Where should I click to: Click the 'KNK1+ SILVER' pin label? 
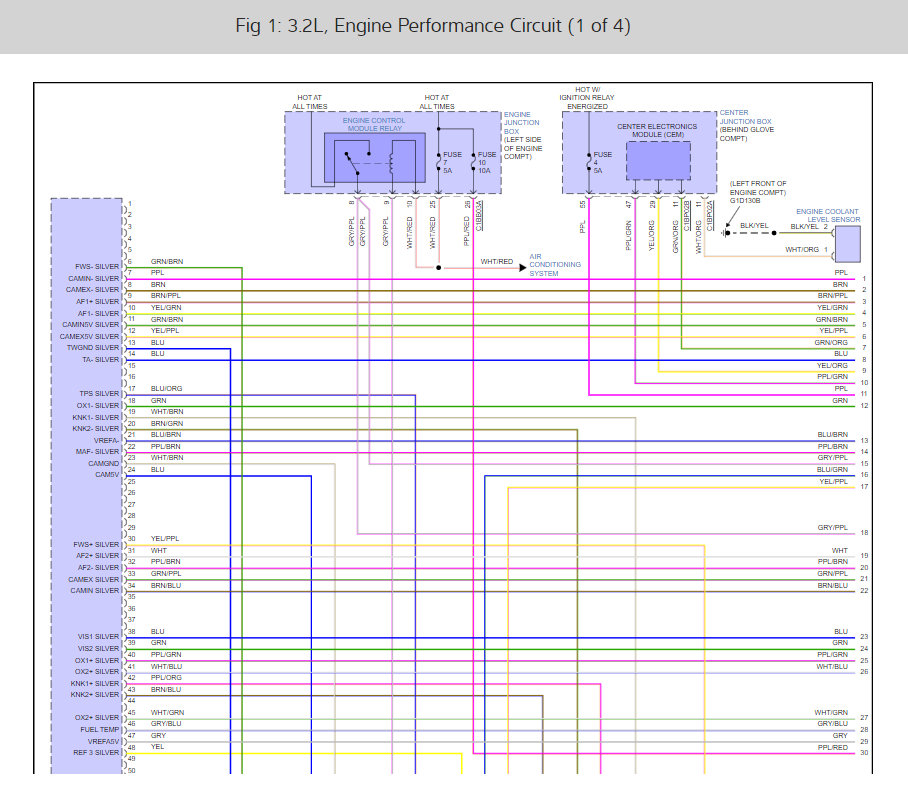coord(94,684)
